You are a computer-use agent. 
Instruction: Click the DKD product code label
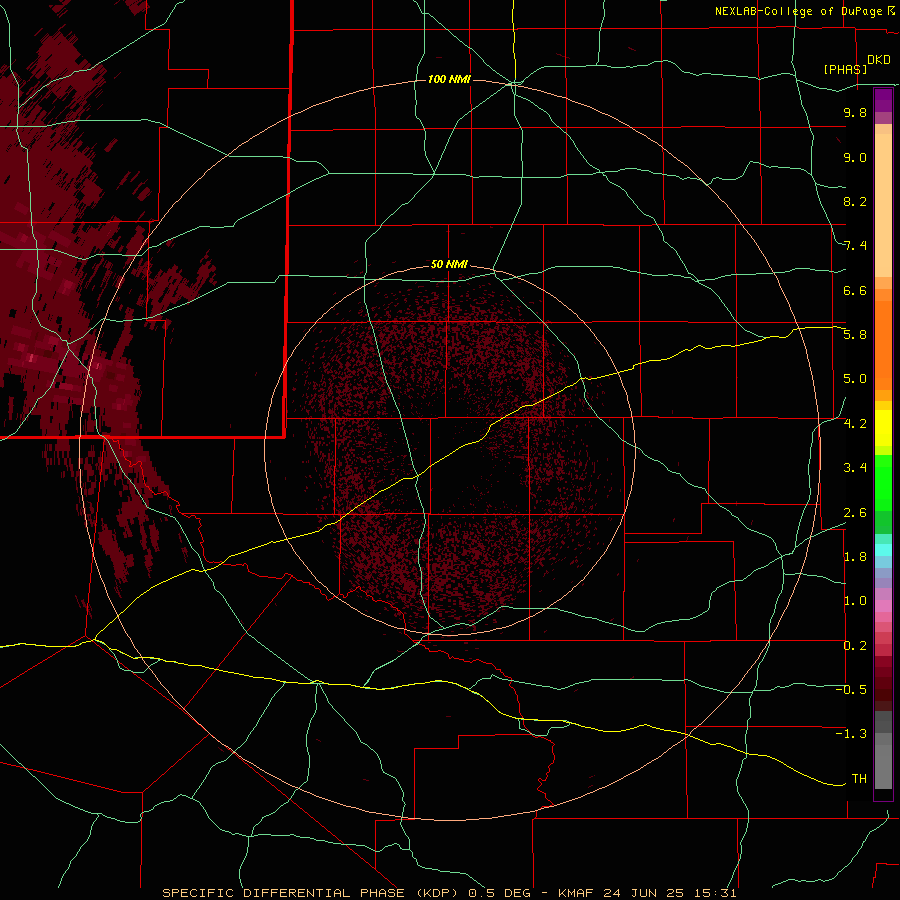coord(879,60)
